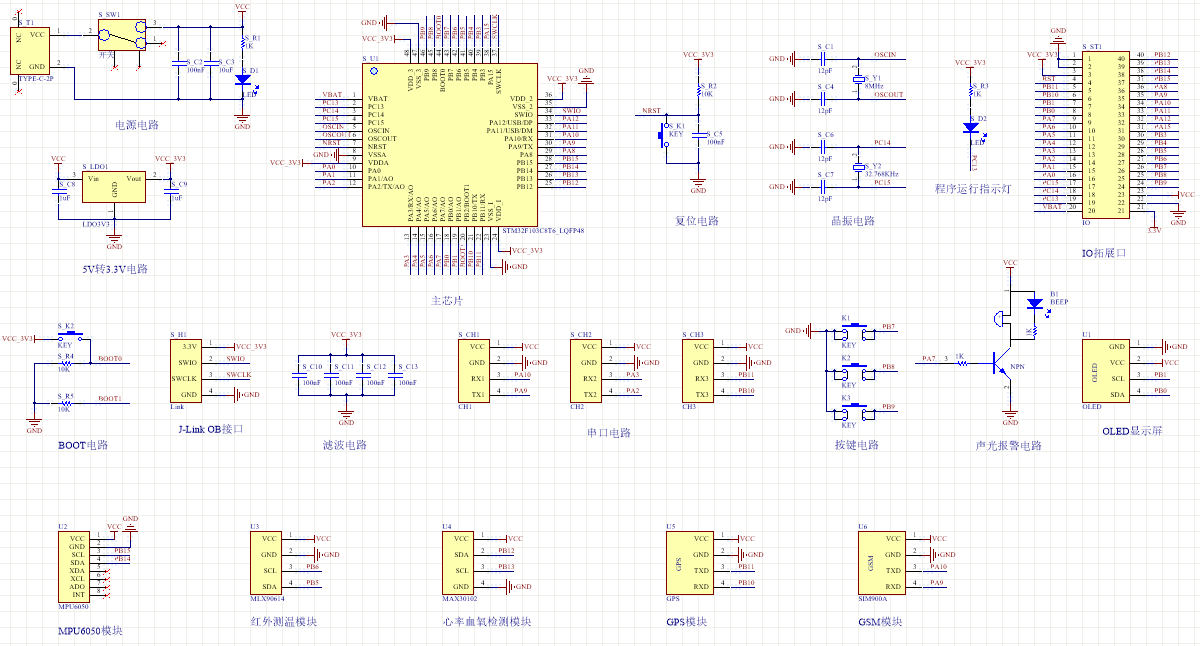Select the SWCLK net label on J-Link header

[x=238, y=374]
